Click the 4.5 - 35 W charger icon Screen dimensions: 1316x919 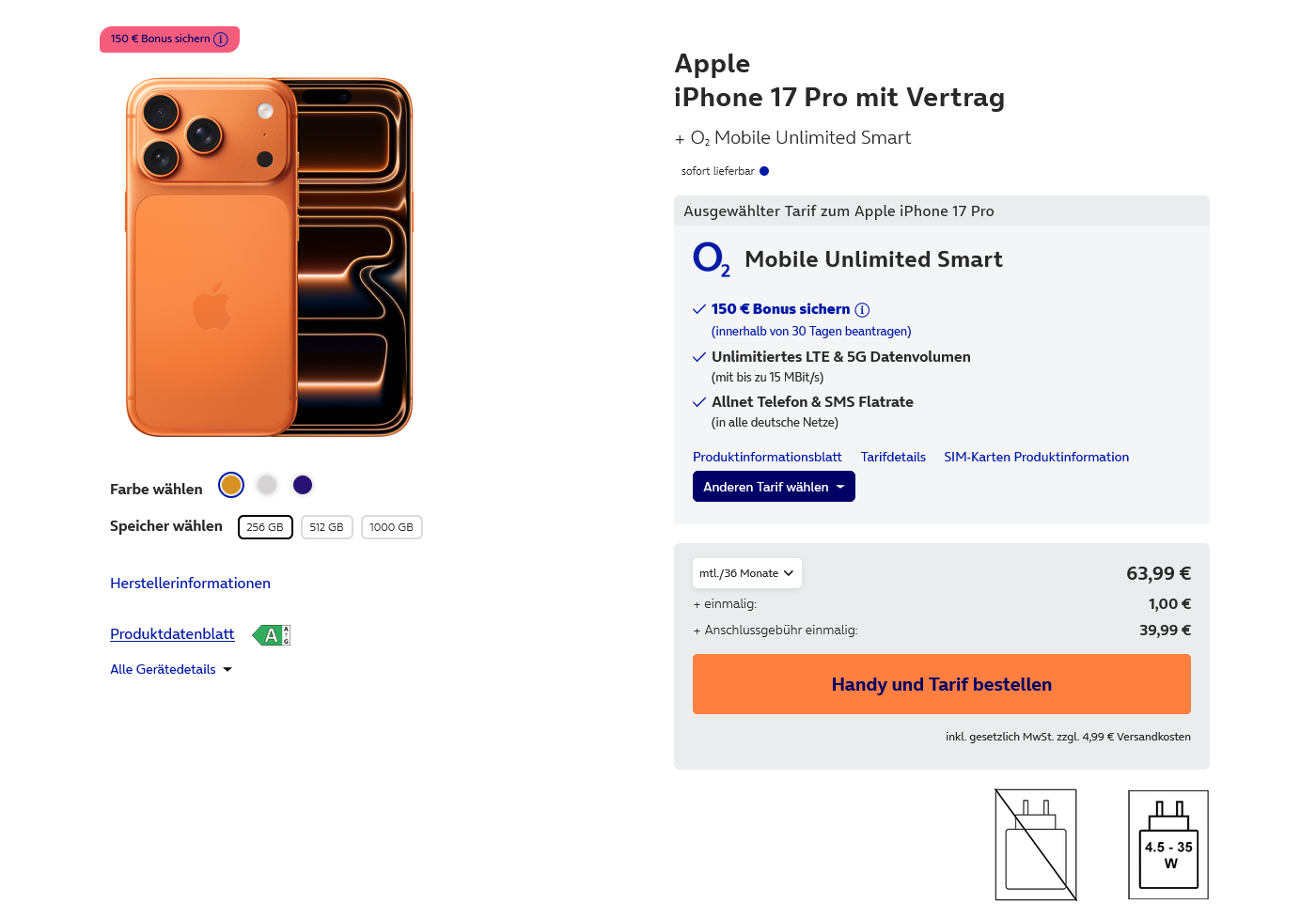[x=1168, y=845]
